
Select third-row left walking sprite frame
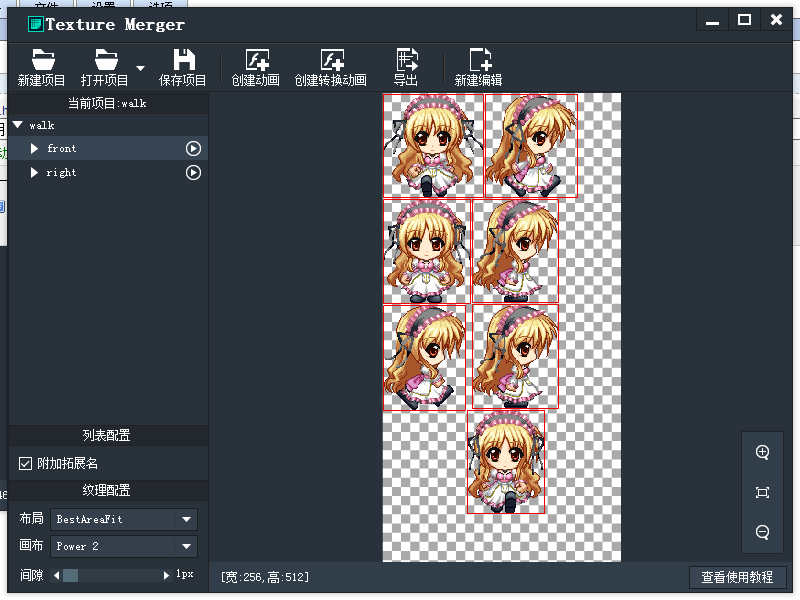coord(424,358)
